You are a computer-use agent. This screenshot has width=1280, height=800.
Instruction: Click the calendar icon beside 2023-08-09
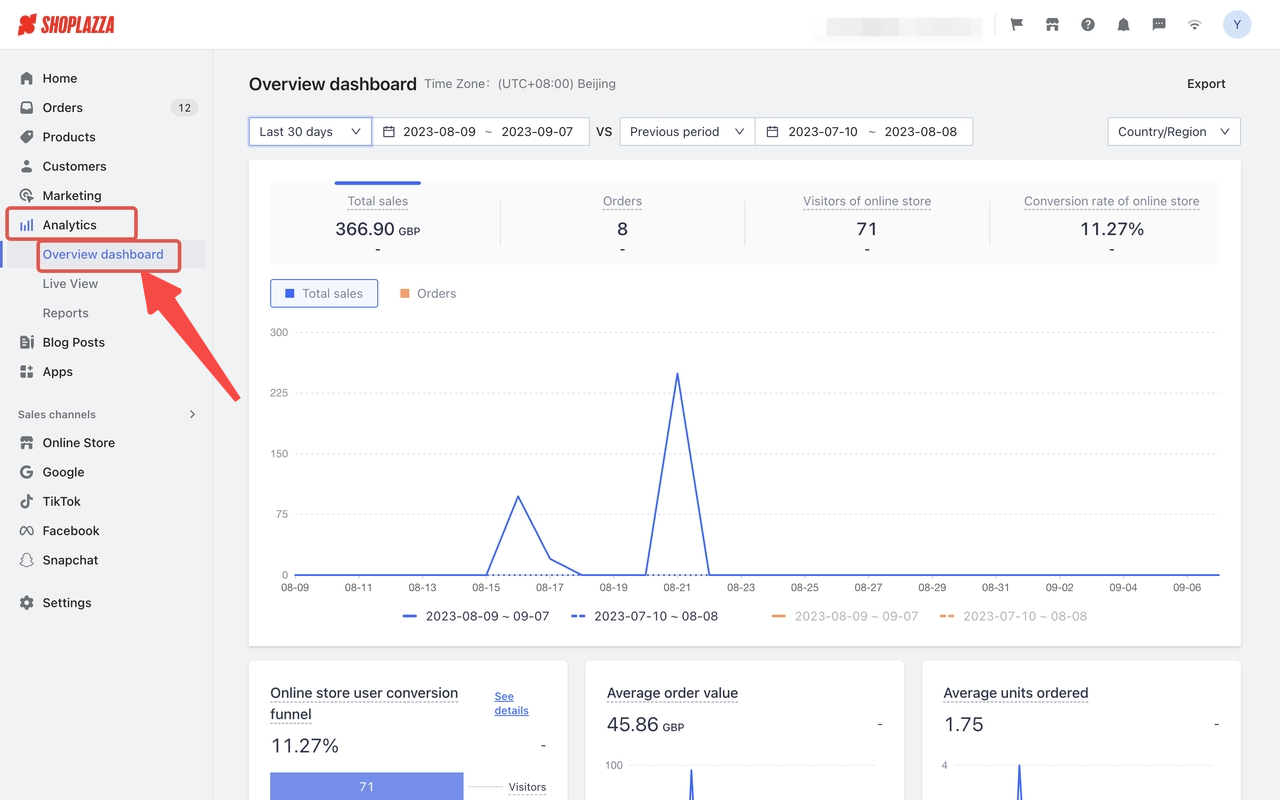(389, 132)
